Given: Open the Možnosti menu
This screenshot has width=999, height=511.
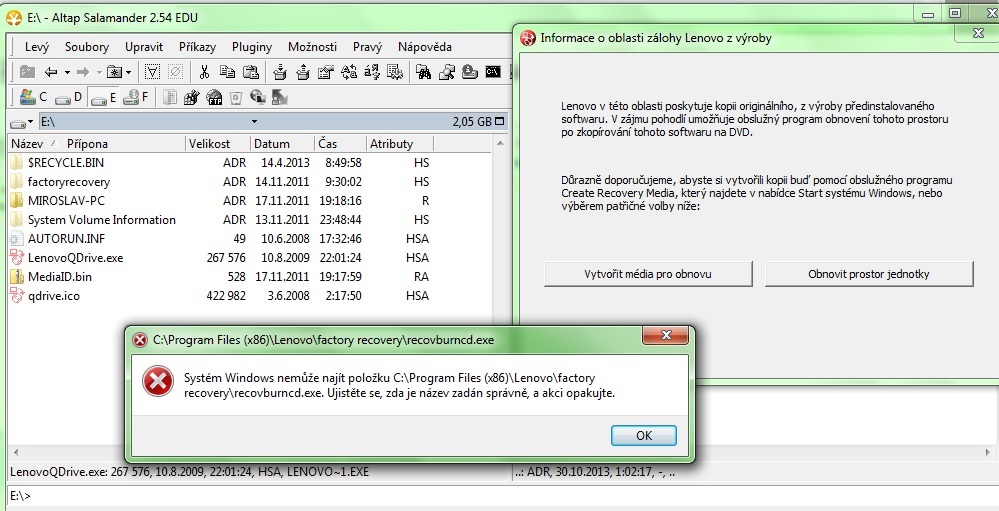Looking at the screenshot, I should tap(312, 47).
